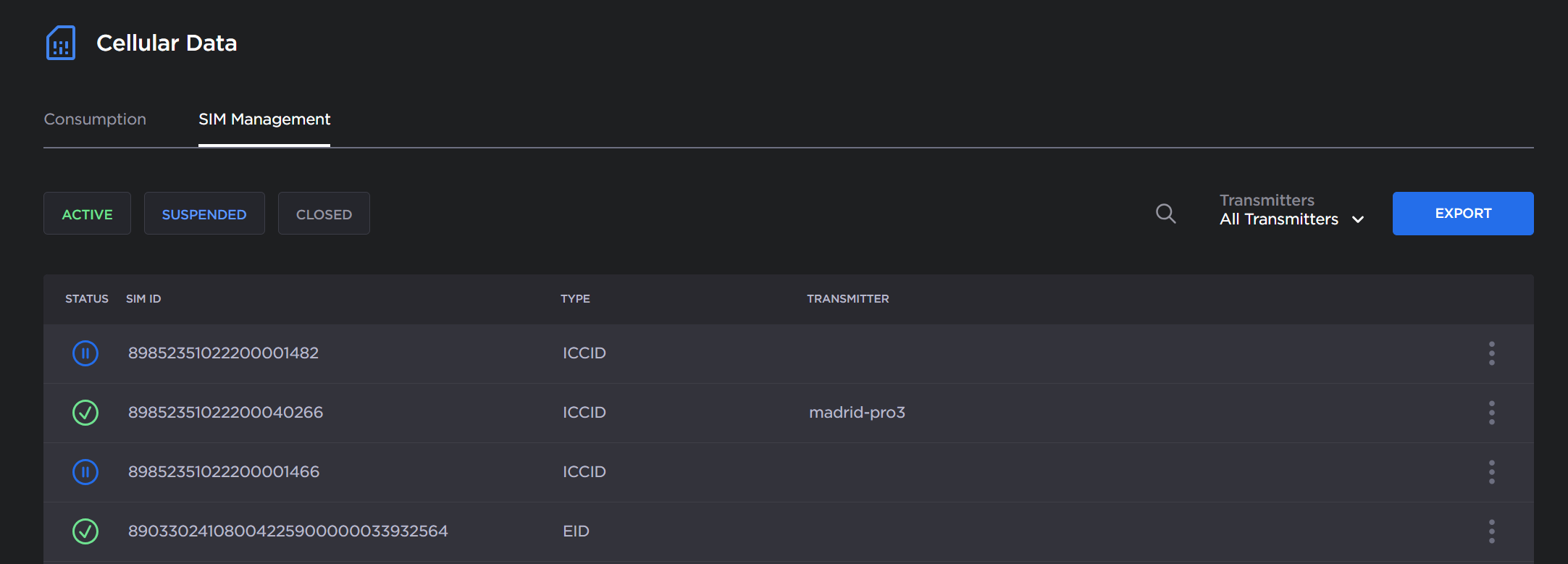Click the SIM ID column header
Viewport: 1568px width, 564px height.
[143, 299]
